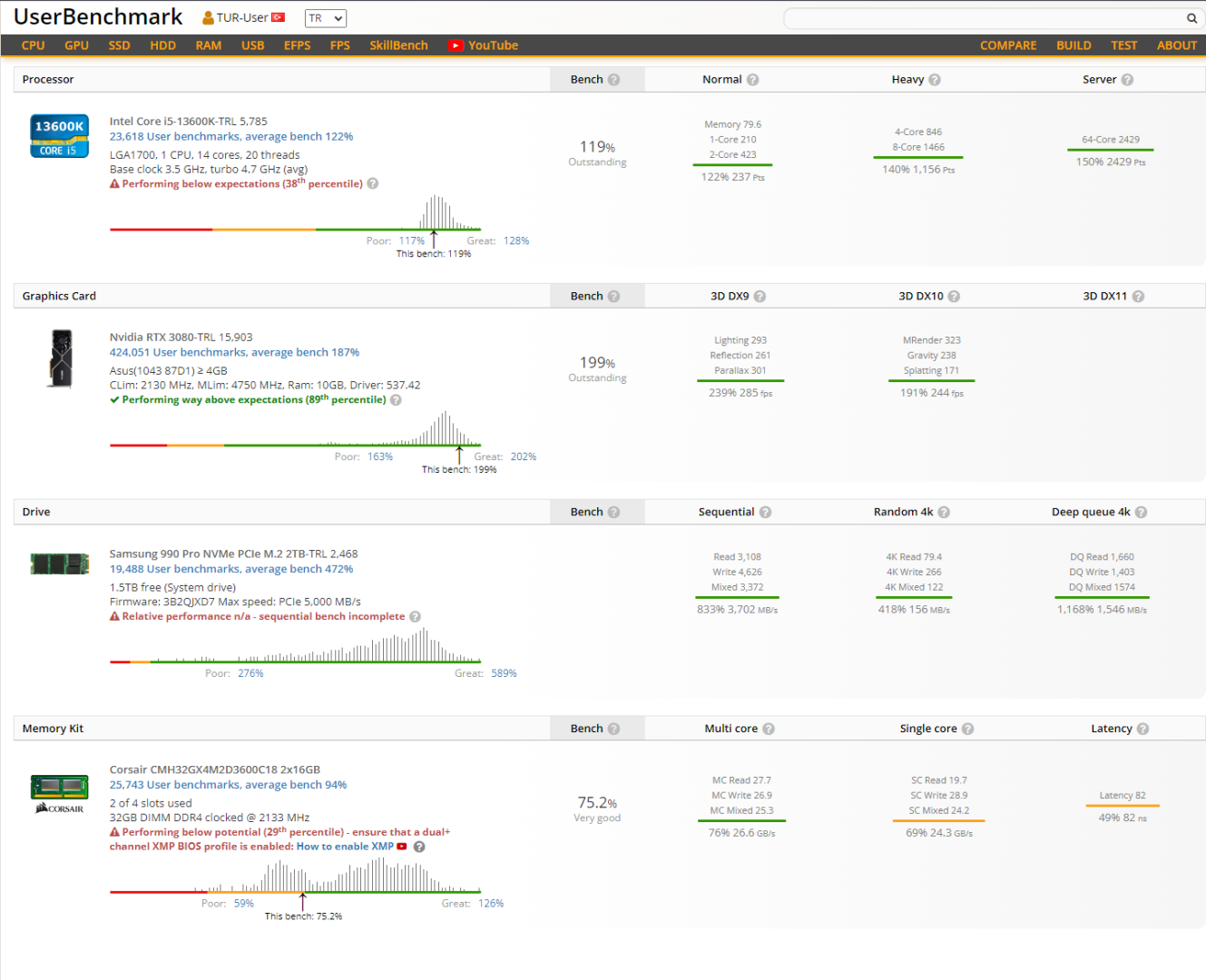Viewport: 1206px width, 980px height.
Task: Click the UserBenchmark site logo
Action: (x=98, y=17)
